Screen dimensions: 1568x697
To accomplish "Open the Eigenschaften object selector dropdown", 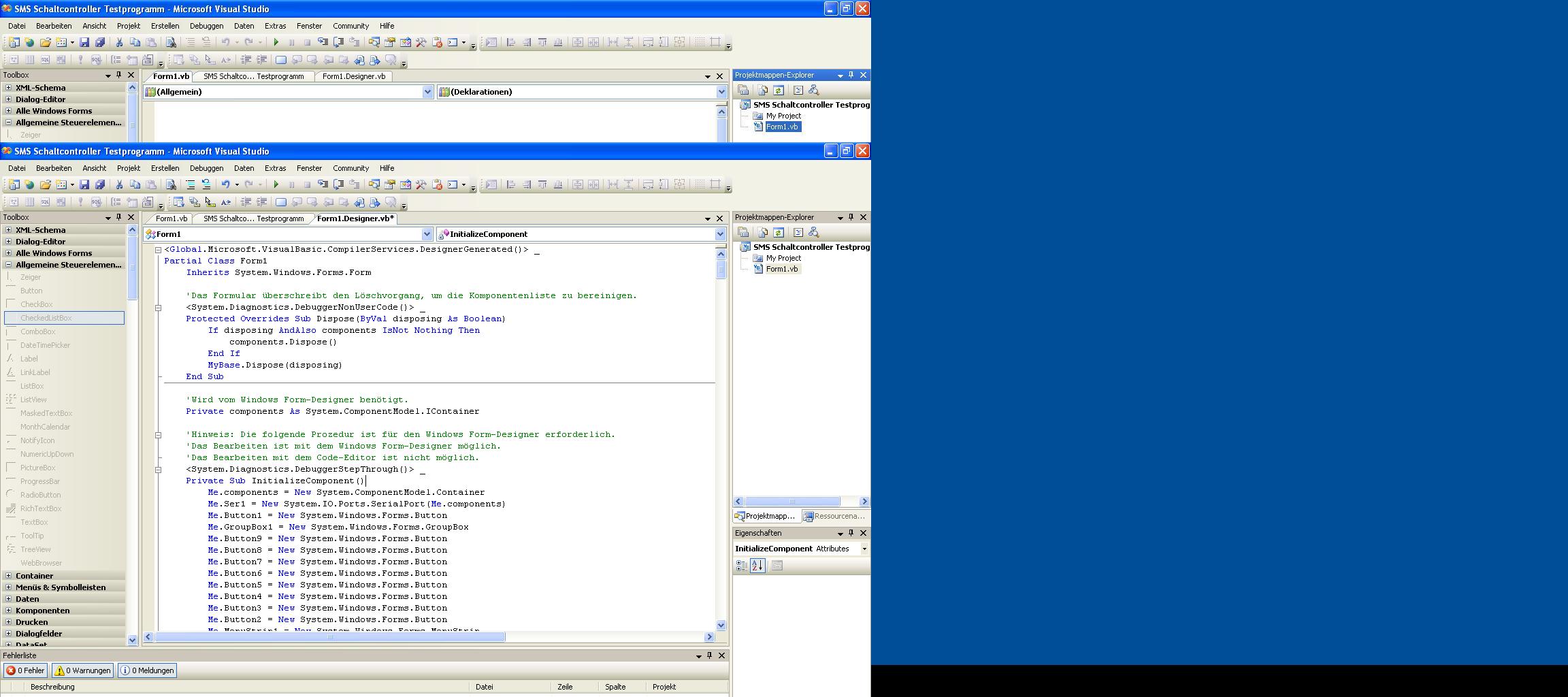I will (x=864, y=549).
